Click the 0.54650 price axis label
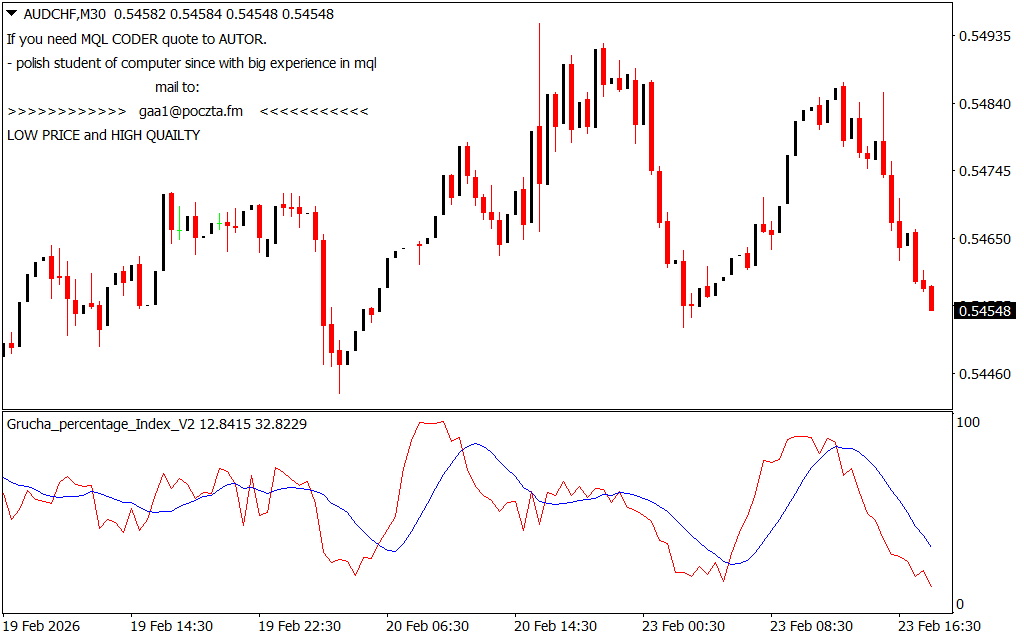Viewport: 1024px width, 640px height. (x=985, y=240)
